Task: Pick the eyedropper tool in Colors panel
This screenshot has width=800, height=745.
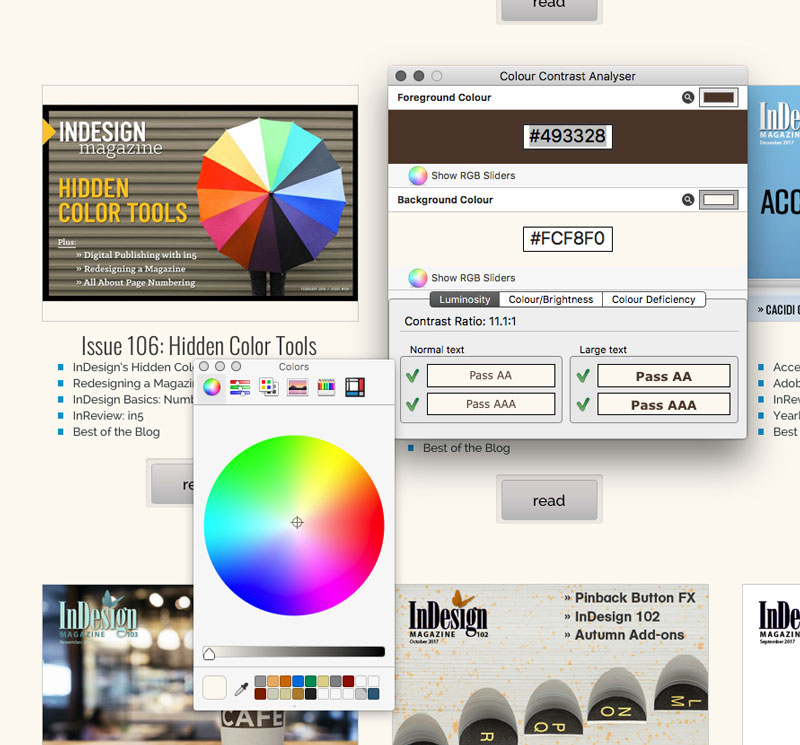Action: (x=241, y=688)
